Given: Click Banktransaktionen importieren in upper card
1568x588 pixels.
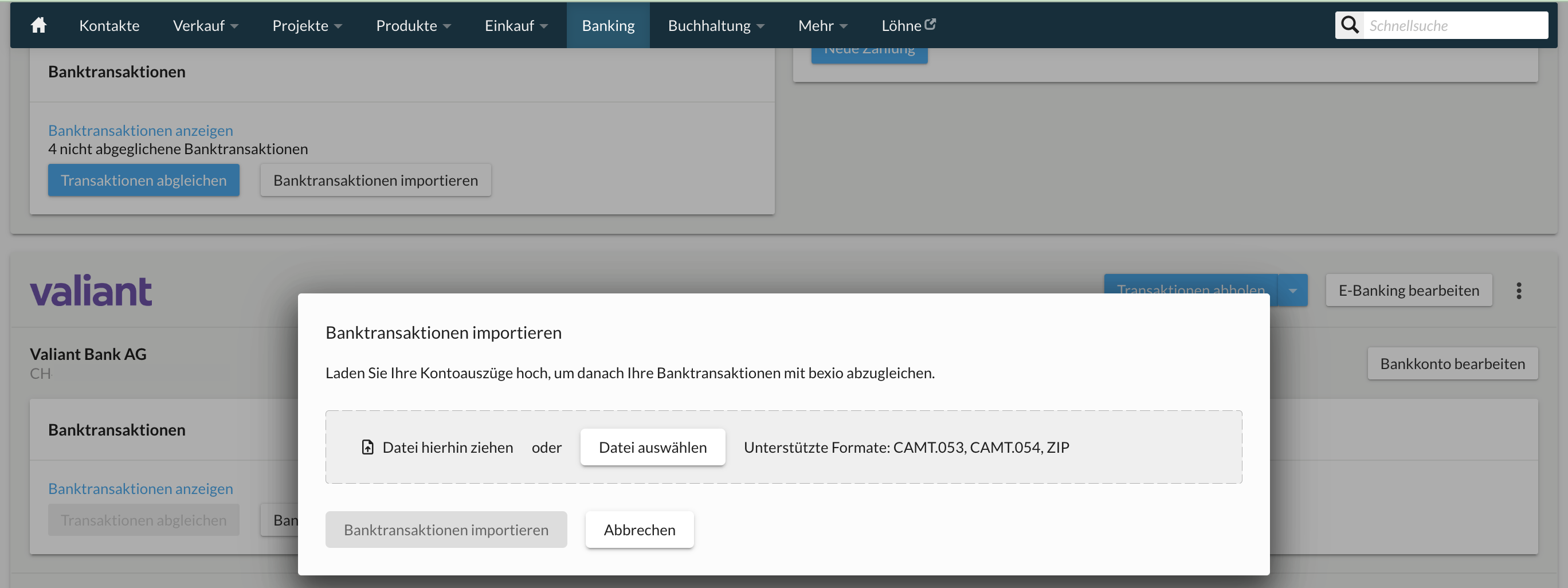Looking at the screenshot, I should pos(375,180).
